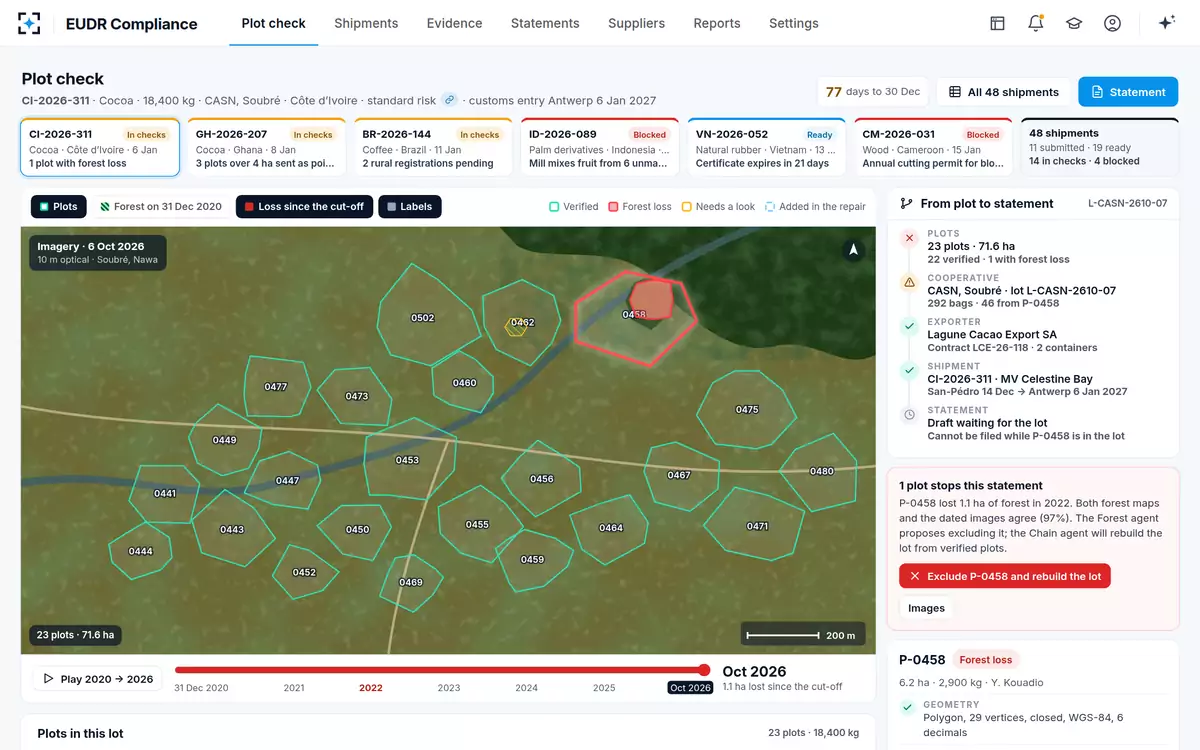Click the Needs a look legend entry
The height and width of the screenshot is (750, 1200).
pos(718,207)
